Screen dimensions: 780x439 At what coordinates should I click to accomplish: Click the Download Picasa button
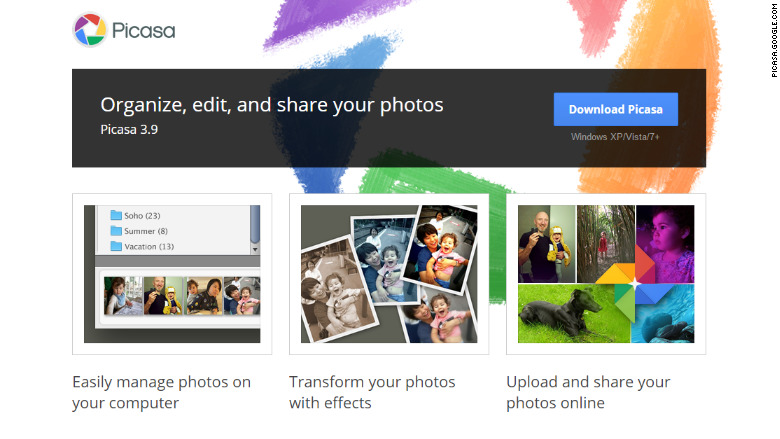click(615, 109)
